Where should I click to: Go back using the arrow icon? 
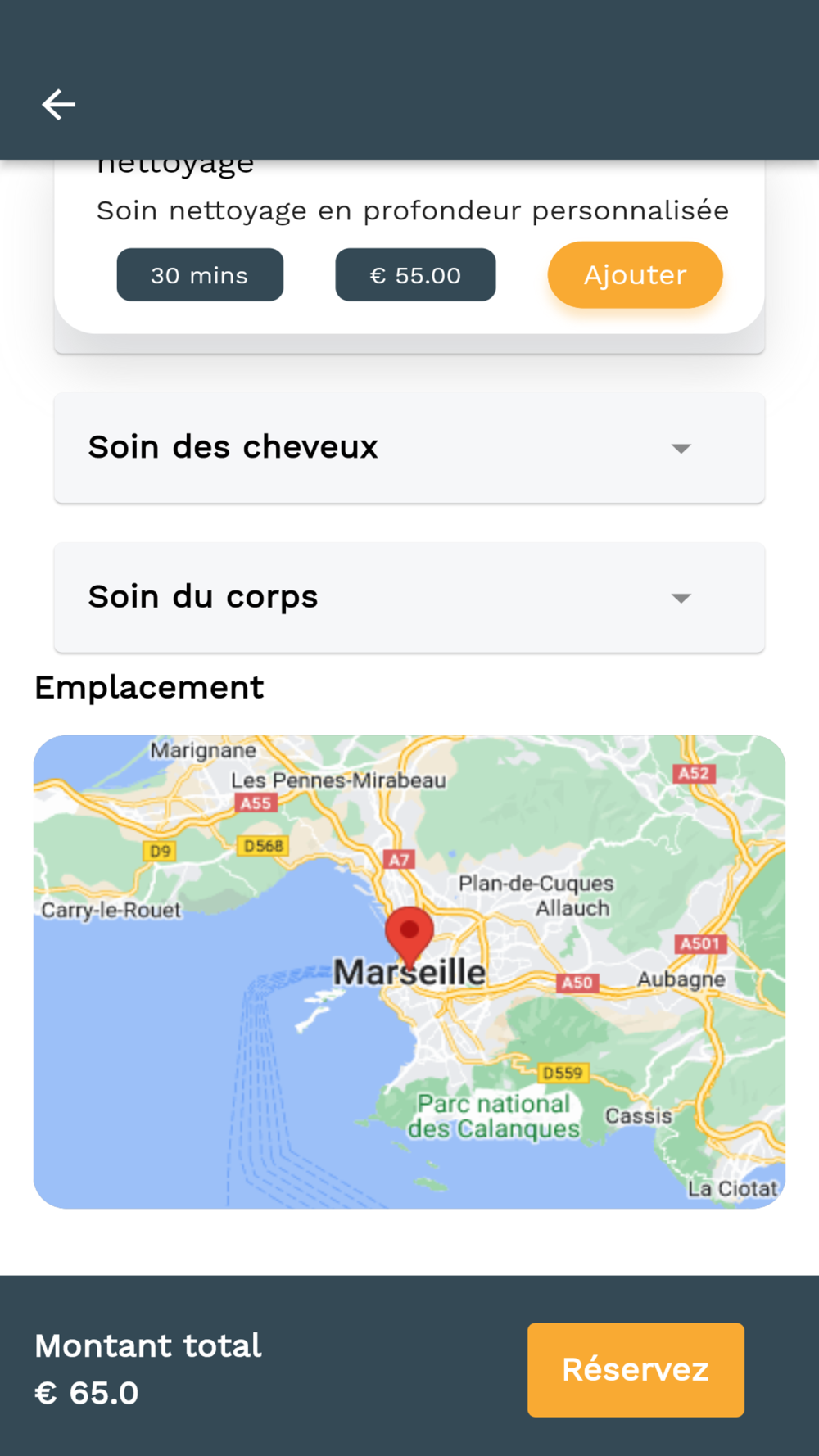tap(58, 105)
